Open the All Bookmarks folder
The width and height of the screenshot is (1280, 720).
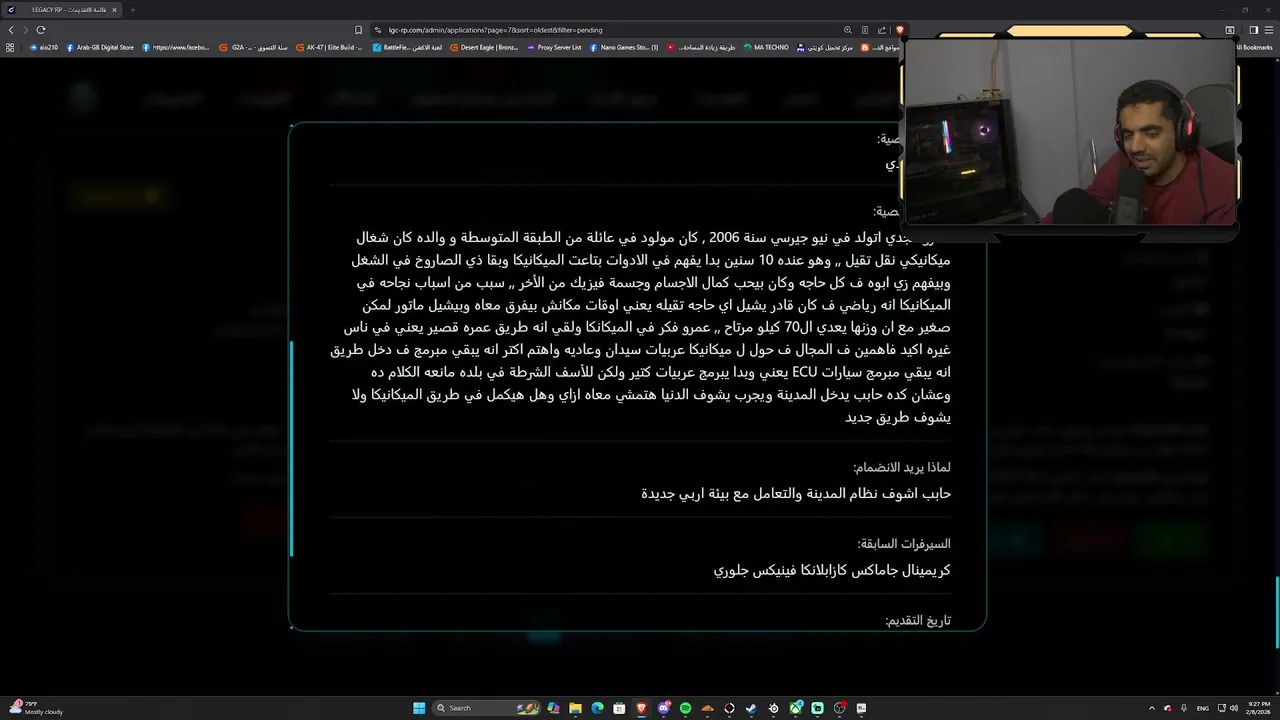(1254, 47)
